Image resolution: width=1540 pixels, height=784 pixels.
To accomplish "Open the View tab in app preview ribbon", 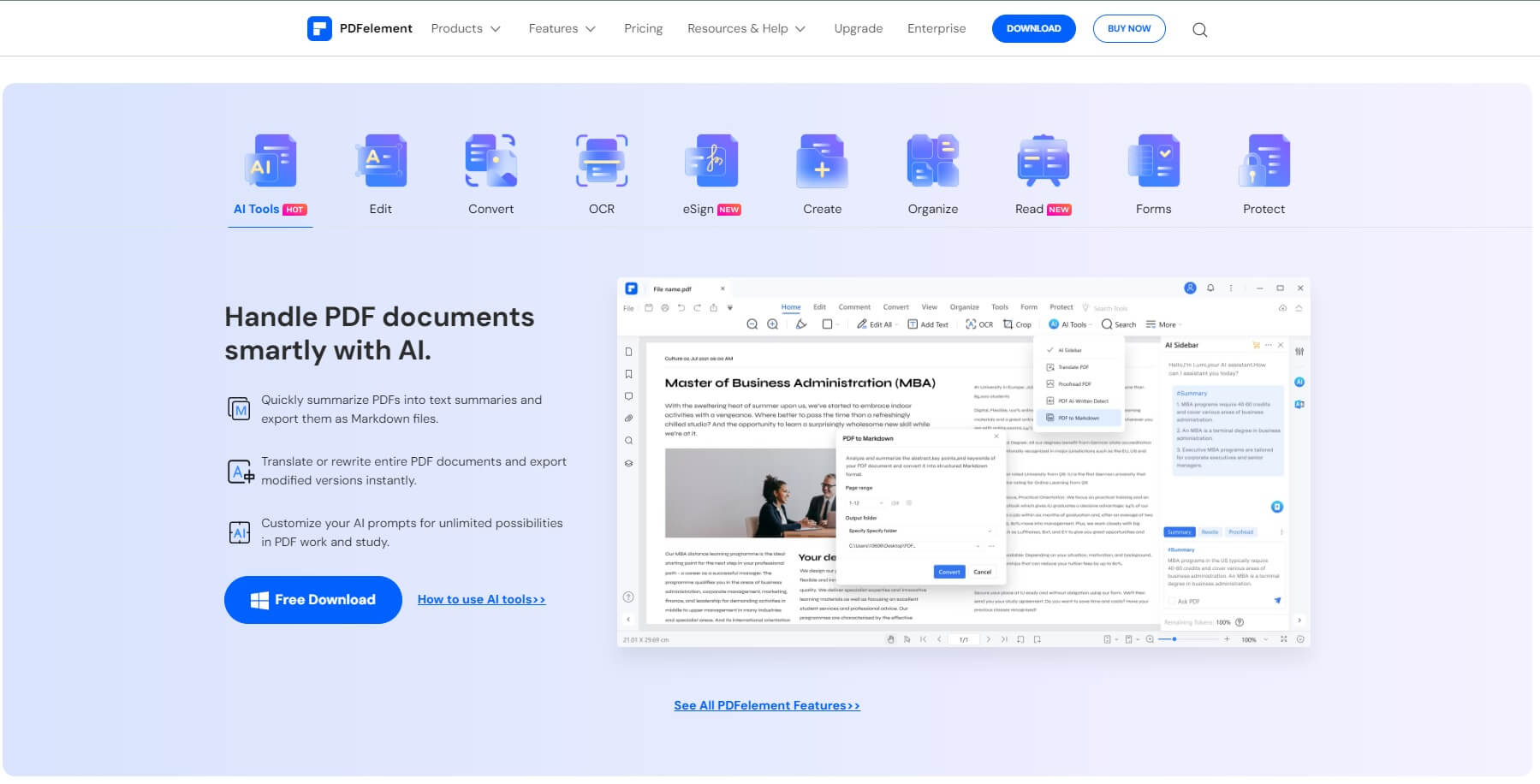I will point(929,307).
